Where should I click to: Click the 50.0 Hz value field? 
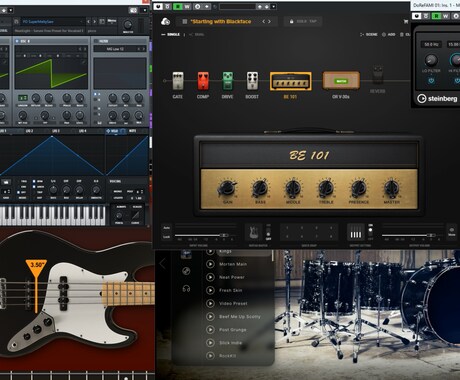point(431,44)
